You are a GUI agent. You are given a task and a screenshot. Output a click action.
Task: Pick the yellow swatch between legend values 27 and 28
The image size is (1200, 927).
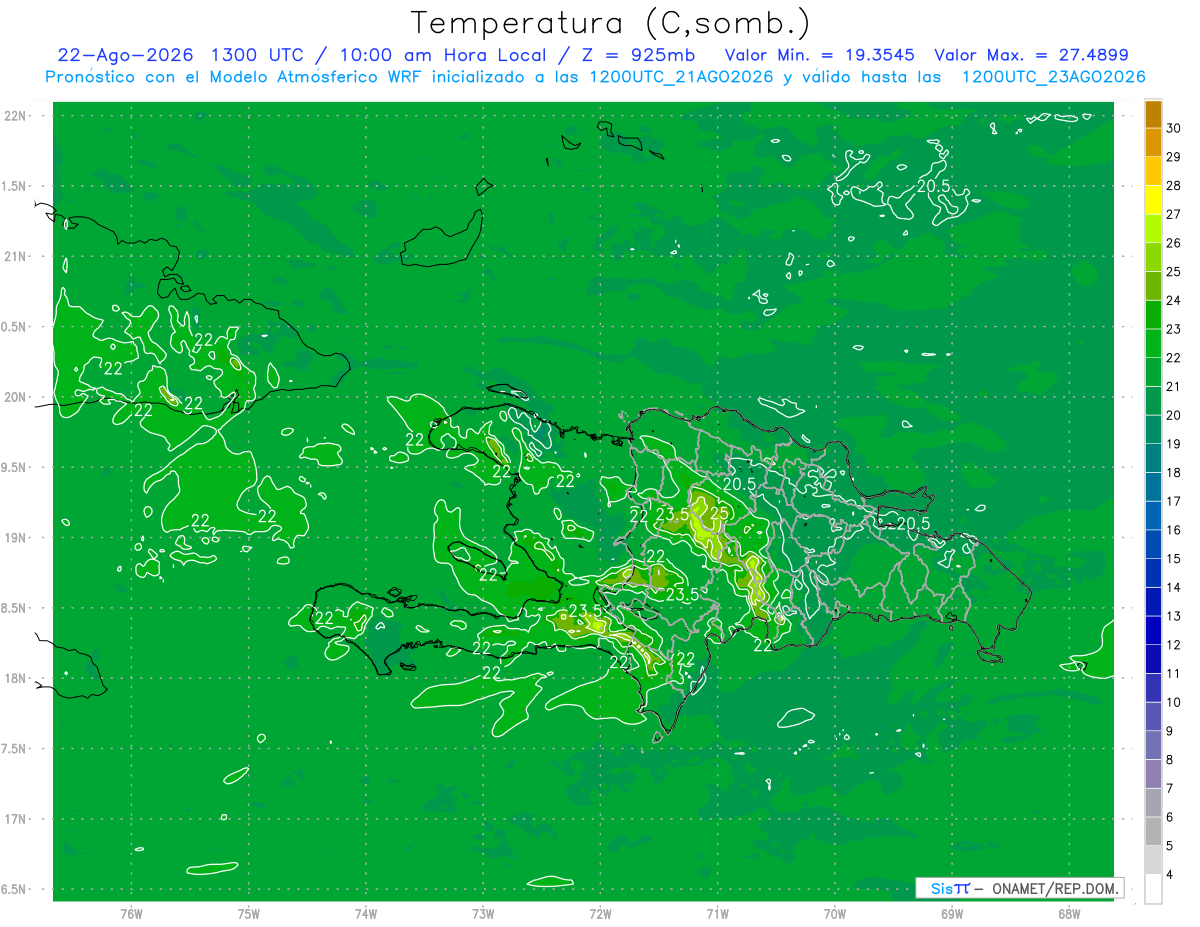1153,200
